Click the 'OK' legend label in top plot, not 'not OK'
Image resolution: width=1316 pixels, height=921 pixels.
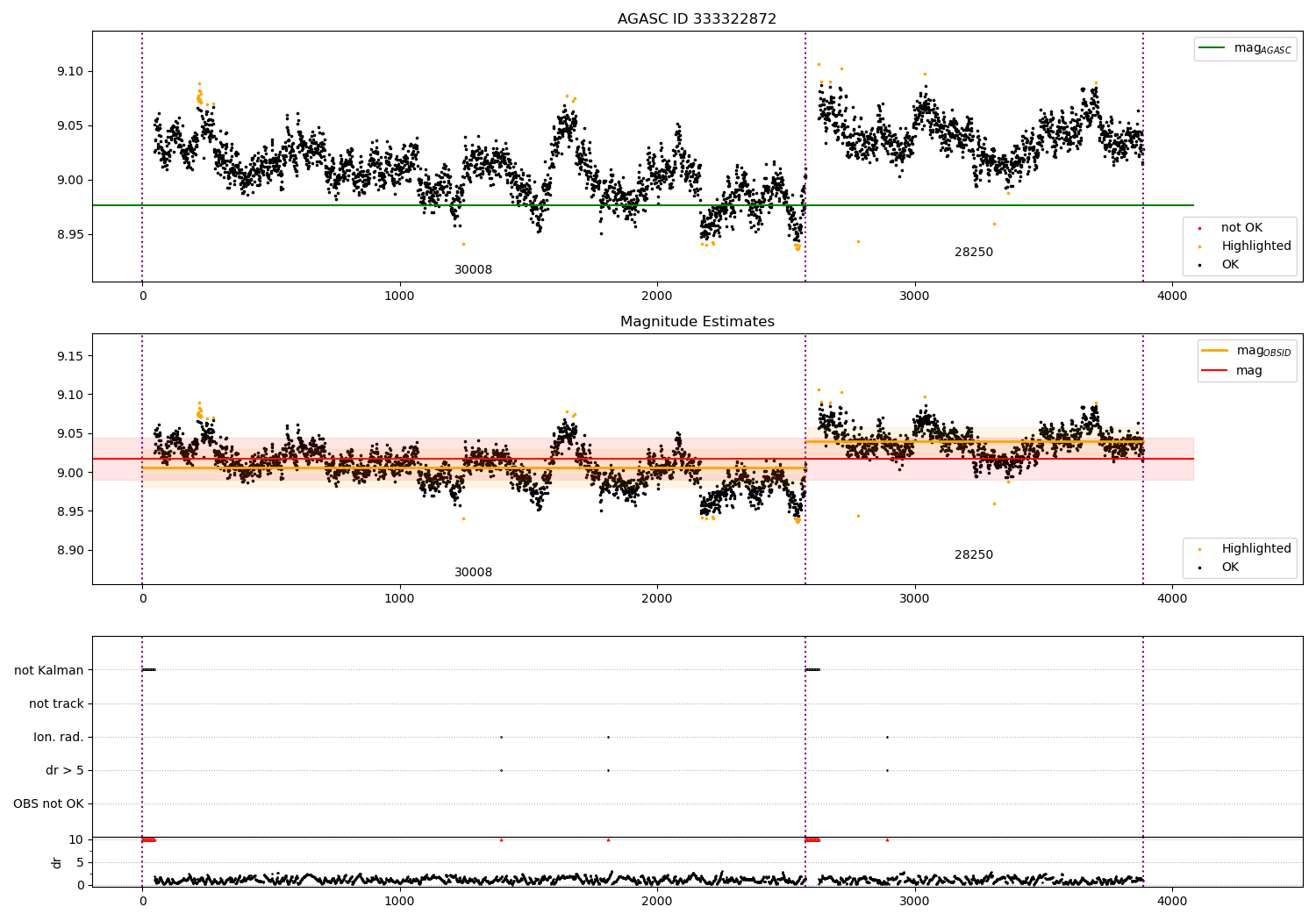pyautogui.click(x=1230, y=264)
